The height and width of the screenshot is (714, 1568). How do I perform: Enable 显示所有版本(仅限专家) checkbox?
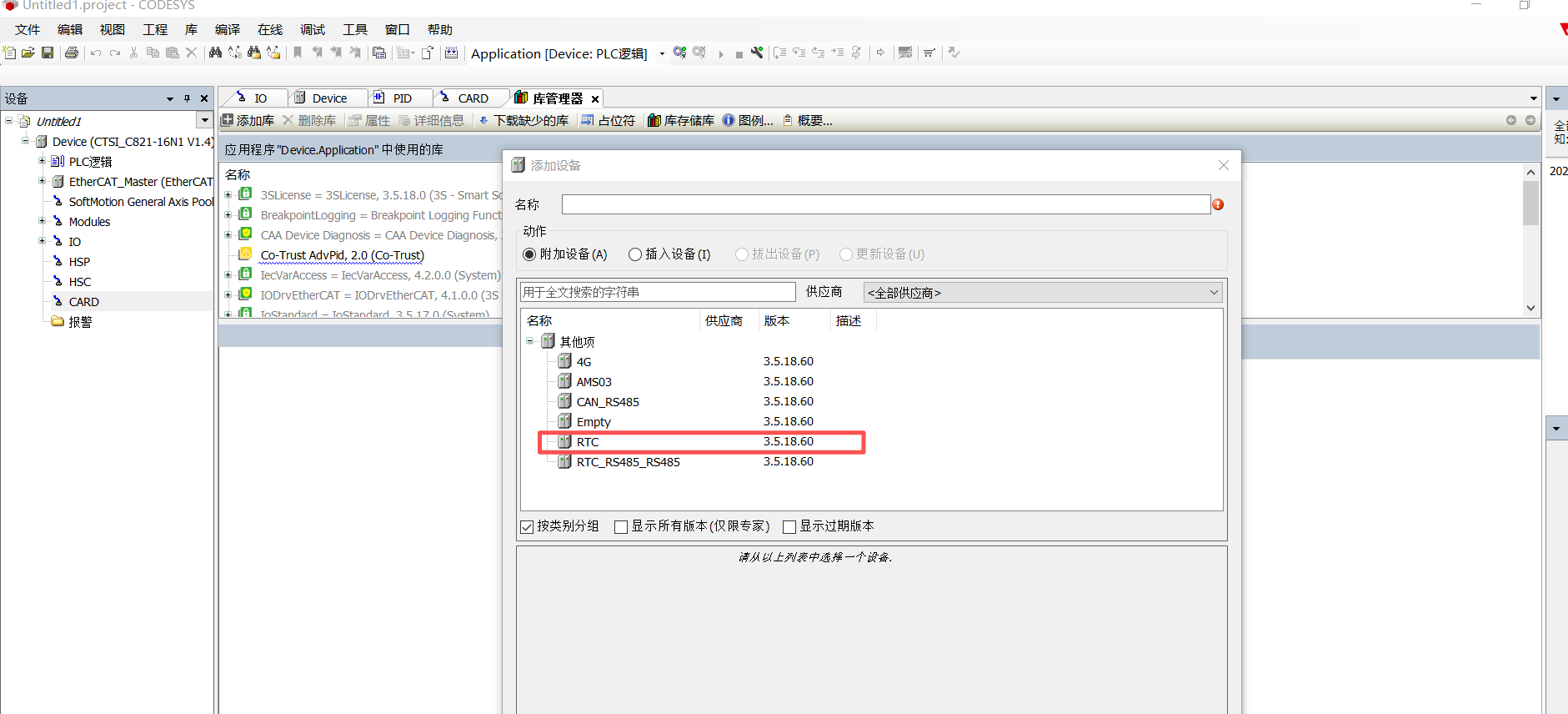[x=621, y=526]
